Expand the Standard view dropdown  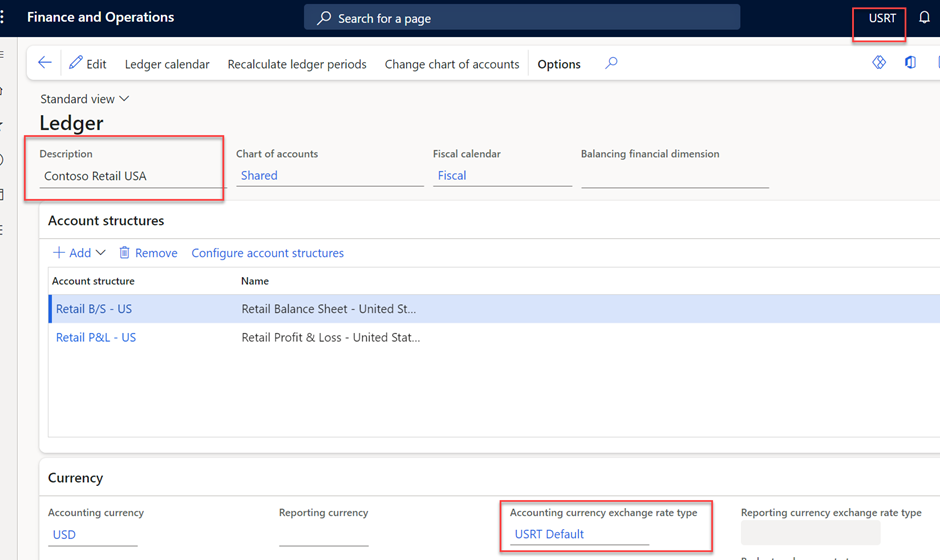(x=85, y=99)
